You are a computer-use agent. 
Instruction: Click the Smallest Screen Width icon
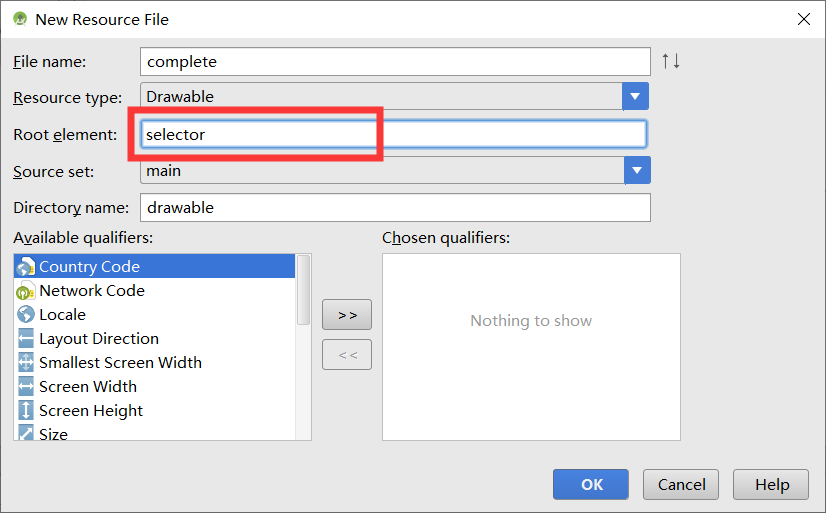pos(26,363)
